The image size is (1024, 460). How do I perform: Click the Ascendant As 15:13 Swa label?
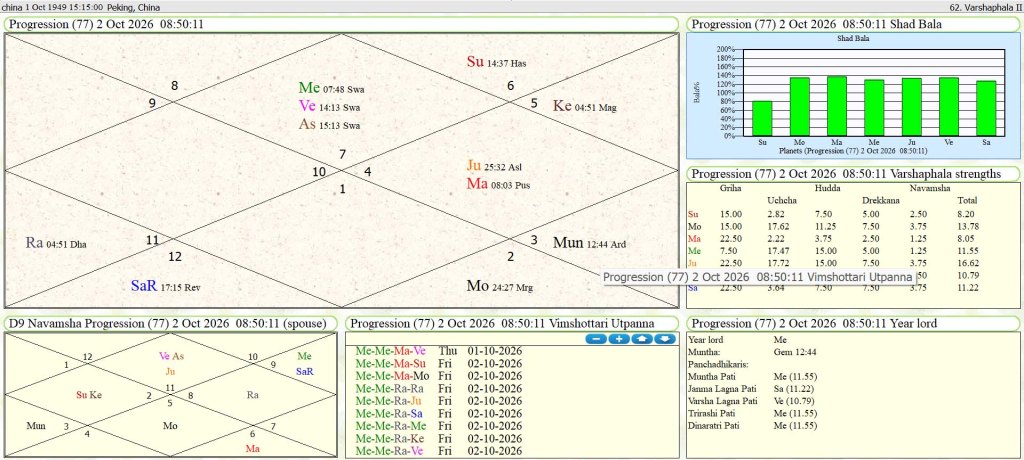pos(331,125)
